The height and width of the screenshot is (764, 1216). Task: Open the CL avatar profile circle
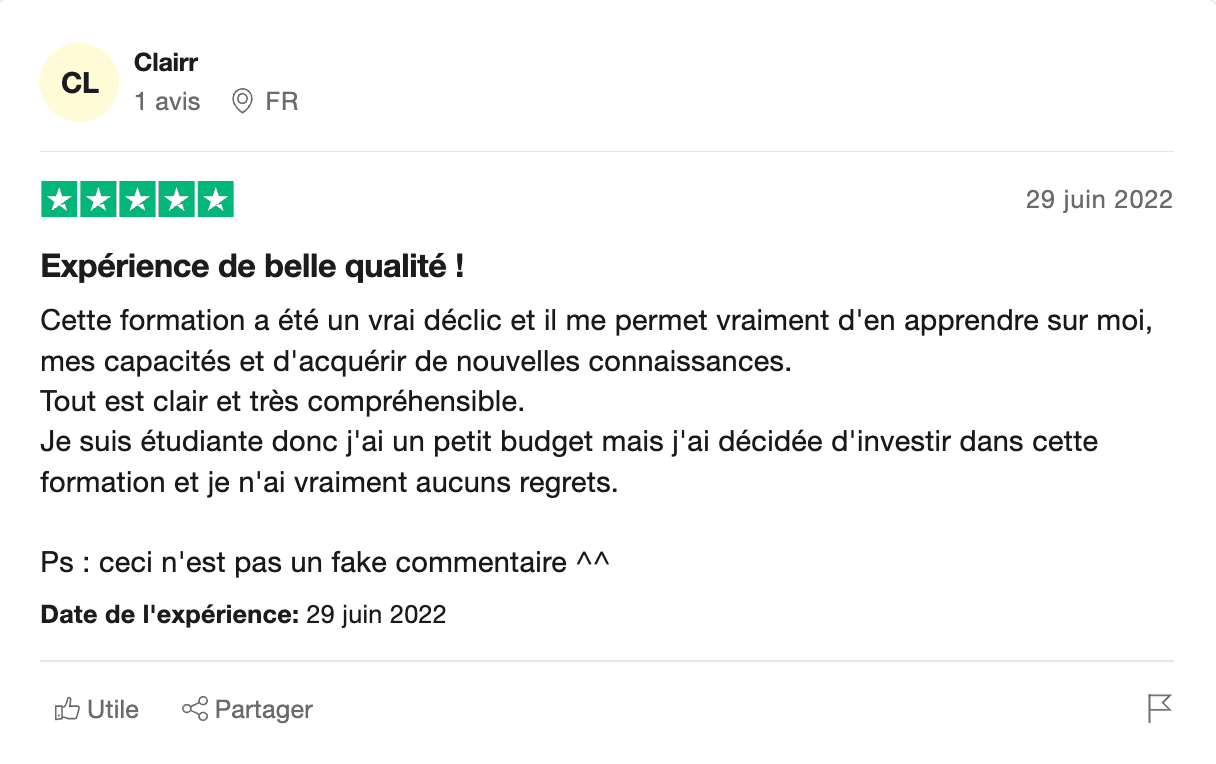[79, 83]
